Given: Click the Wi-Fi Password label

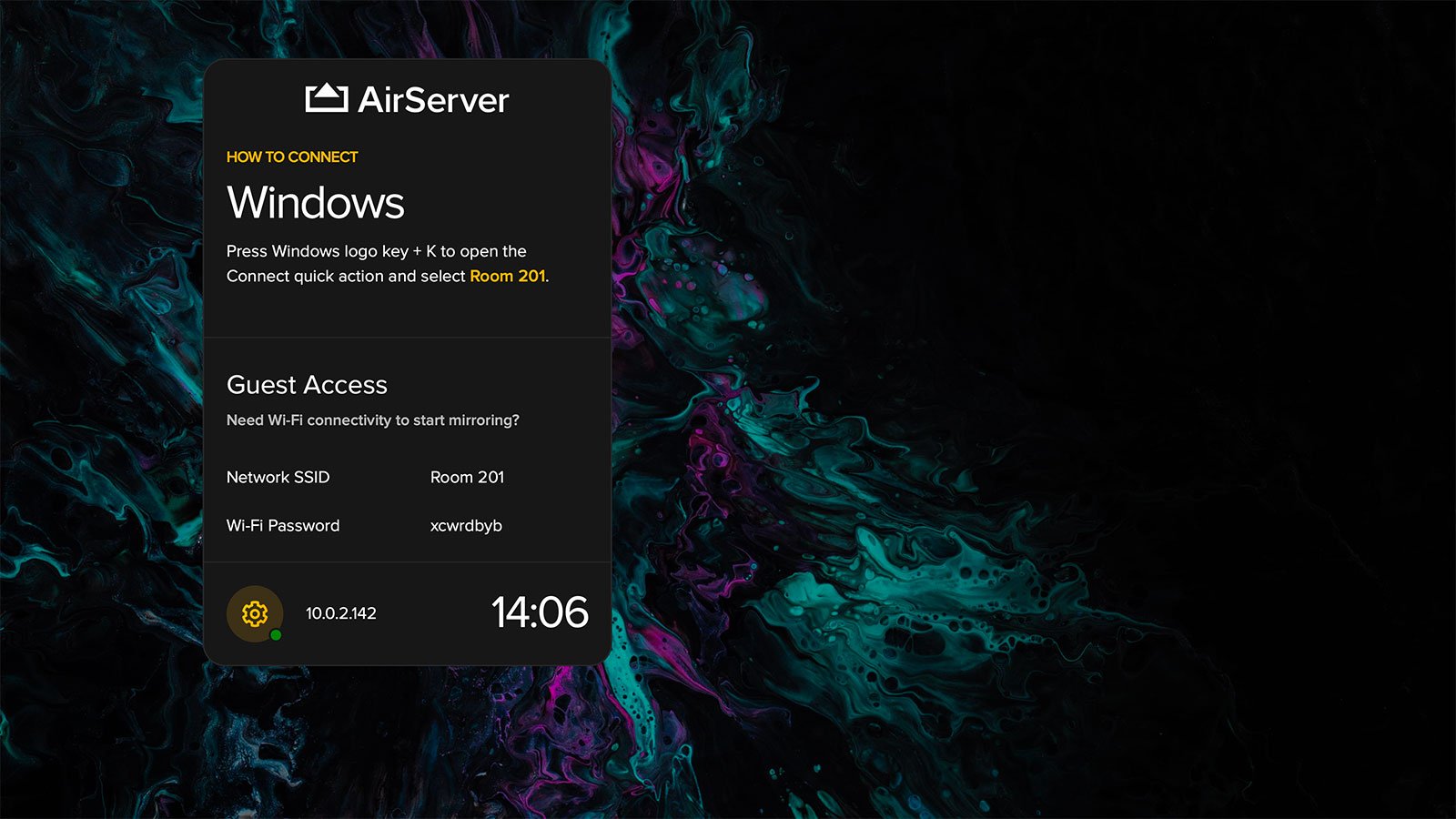Looking at the screenshot, I should pyautogui.click(x=283, y=525).
